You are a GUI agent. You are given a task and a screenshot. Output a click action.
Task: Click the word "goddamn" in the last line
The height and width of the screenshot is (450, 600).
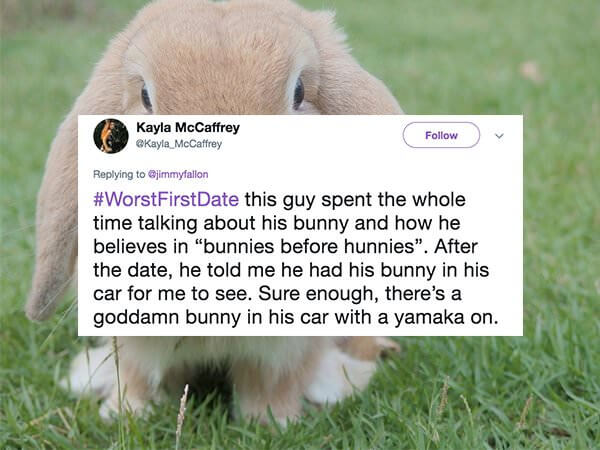click(x=135, y=318)
